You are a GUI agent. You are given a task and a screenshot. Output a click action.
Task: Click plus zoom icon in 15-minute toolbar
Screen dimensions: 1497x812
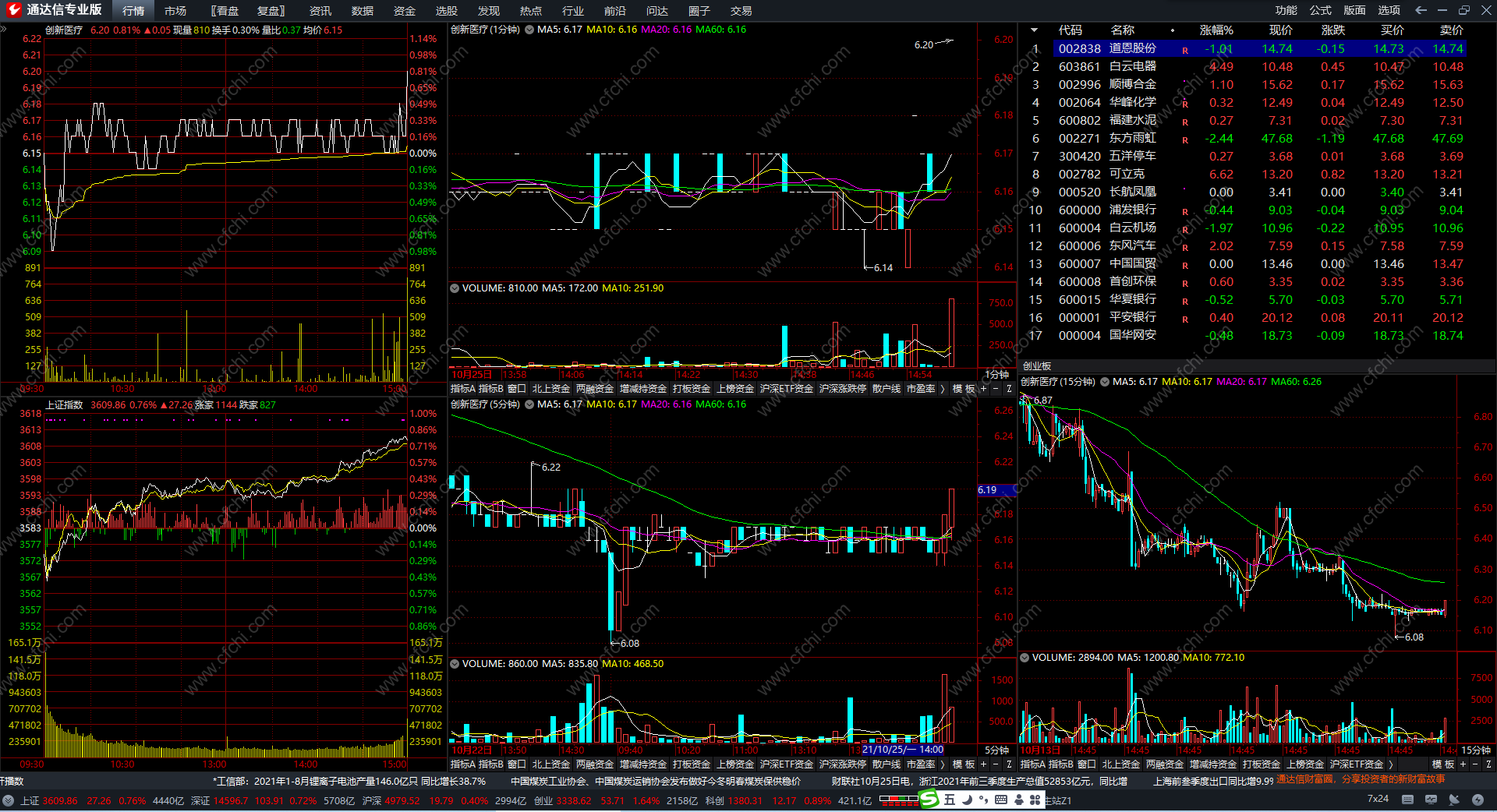click(x=1463, y=764)
